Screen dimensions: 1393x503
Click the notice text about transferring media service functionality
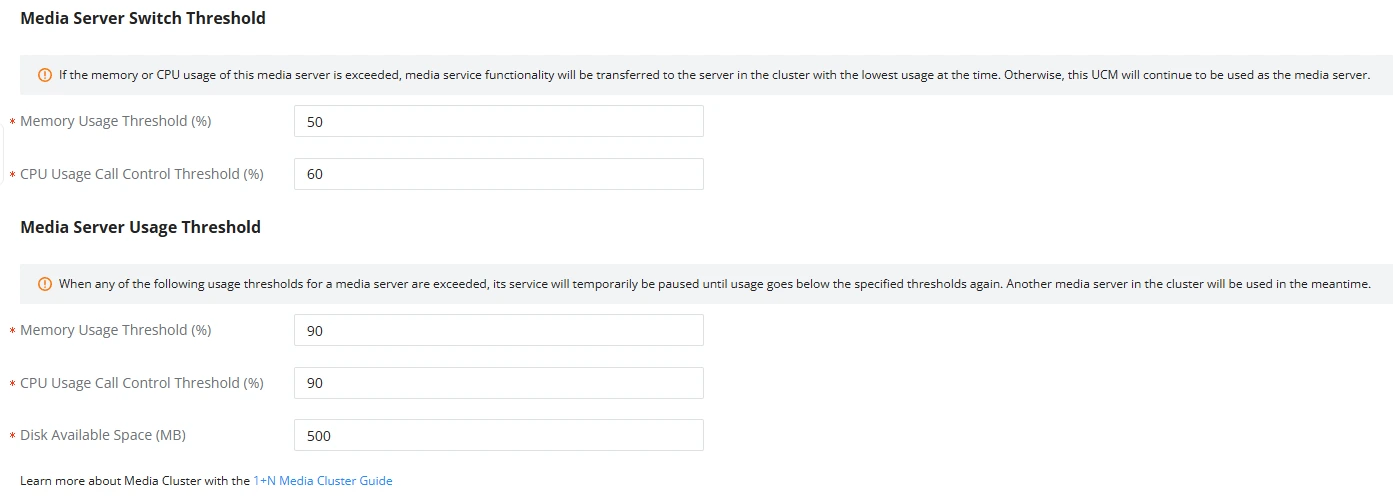(714, 75)
